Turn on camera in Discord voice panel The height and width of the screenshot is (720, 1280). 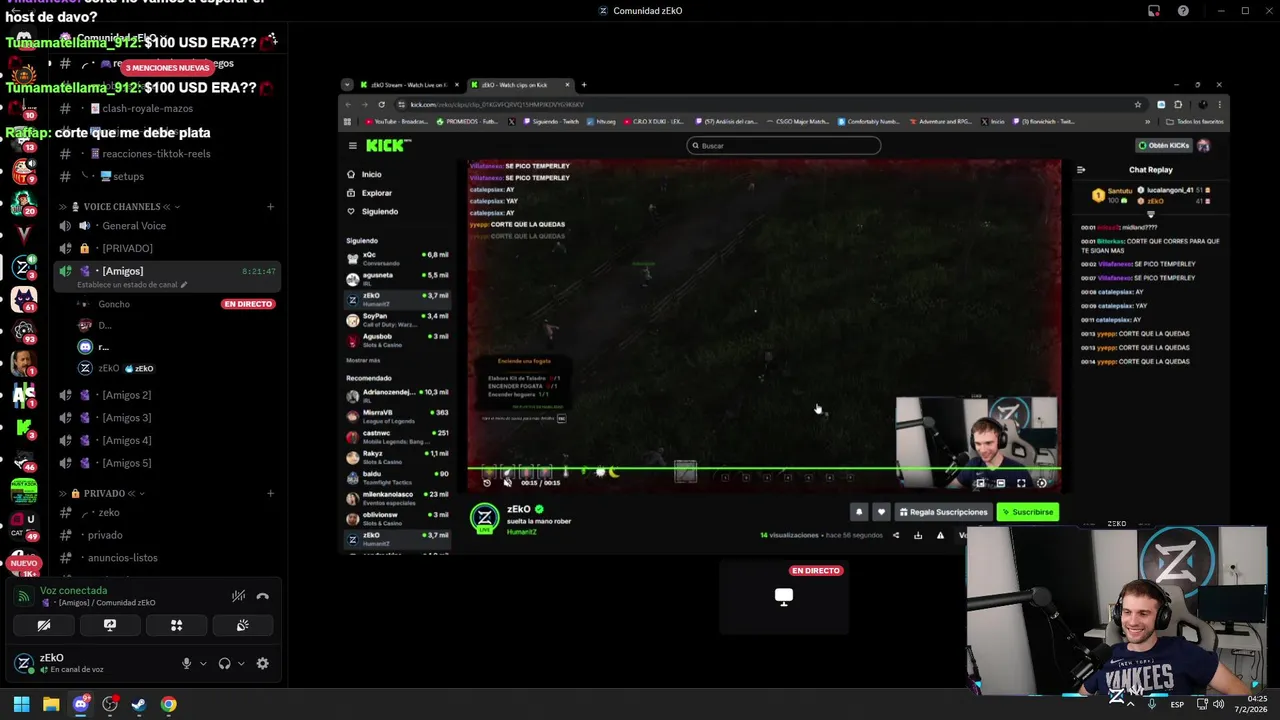44,625
